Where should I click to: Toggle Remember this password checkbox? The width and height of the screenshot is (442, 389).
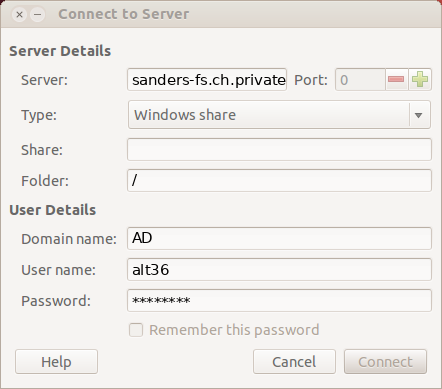(136, 330)
